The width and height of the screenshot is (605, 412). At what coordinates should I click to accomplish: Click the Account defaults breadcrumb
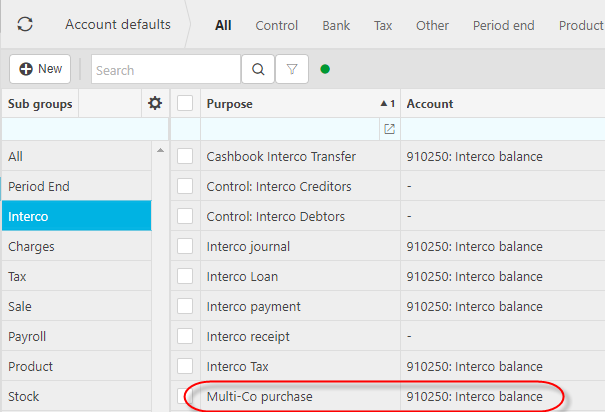pos(117,25)
